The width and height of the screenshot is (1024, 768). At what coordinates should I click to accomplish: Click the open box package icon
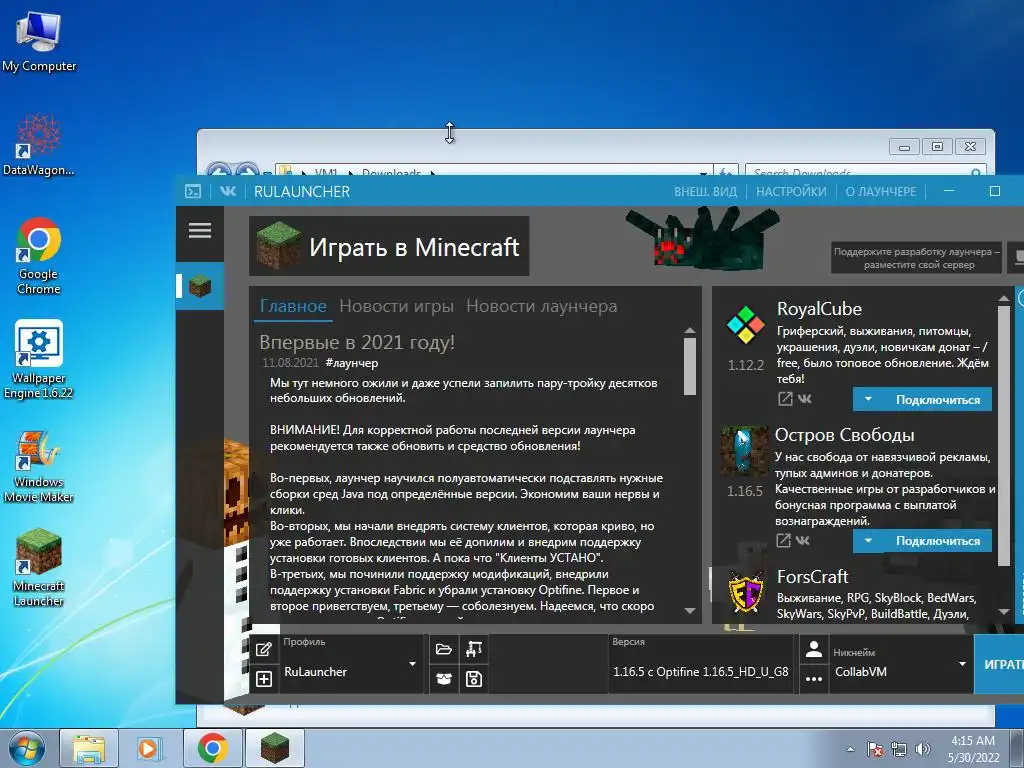pyautogui.click(x=443, y=679)
